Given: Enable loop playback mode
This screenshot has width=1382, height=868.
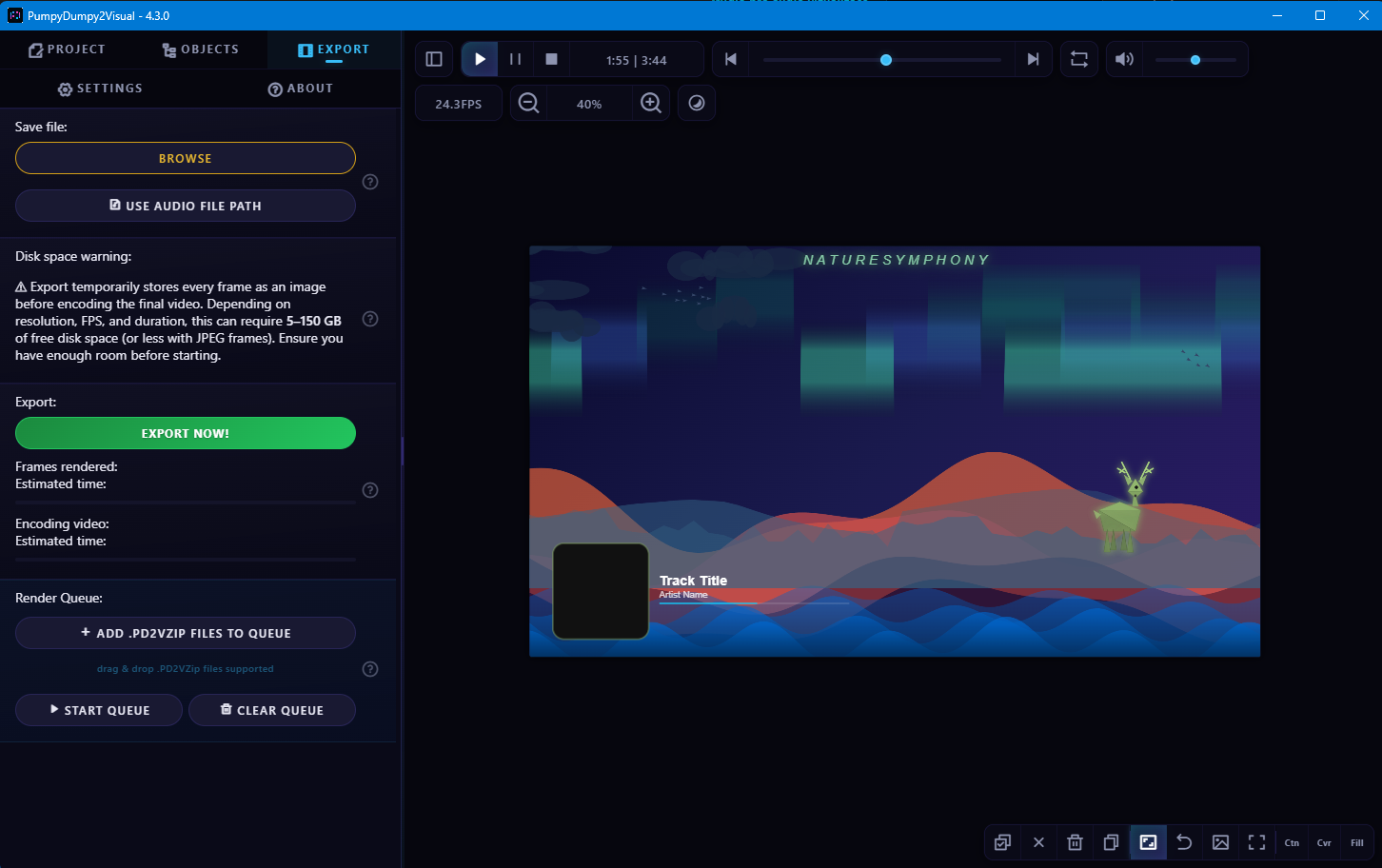Looking at the screenshot, I should 1079,58.
